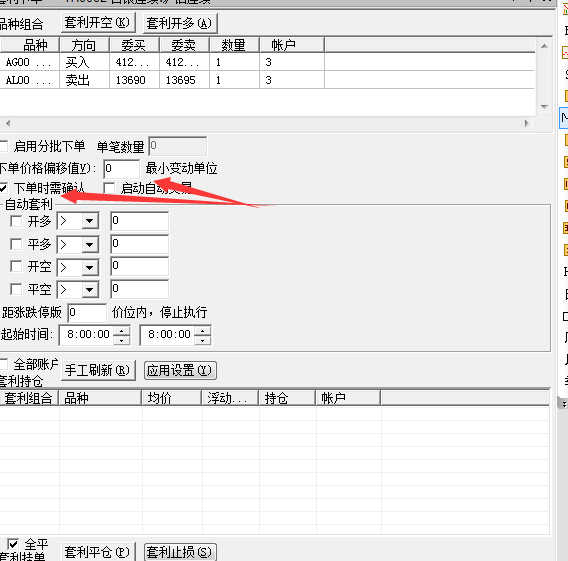This screenshot has height=561, width=568.
Task: Click the 套利止损 (S) button
Action: (x=180, y=553)
